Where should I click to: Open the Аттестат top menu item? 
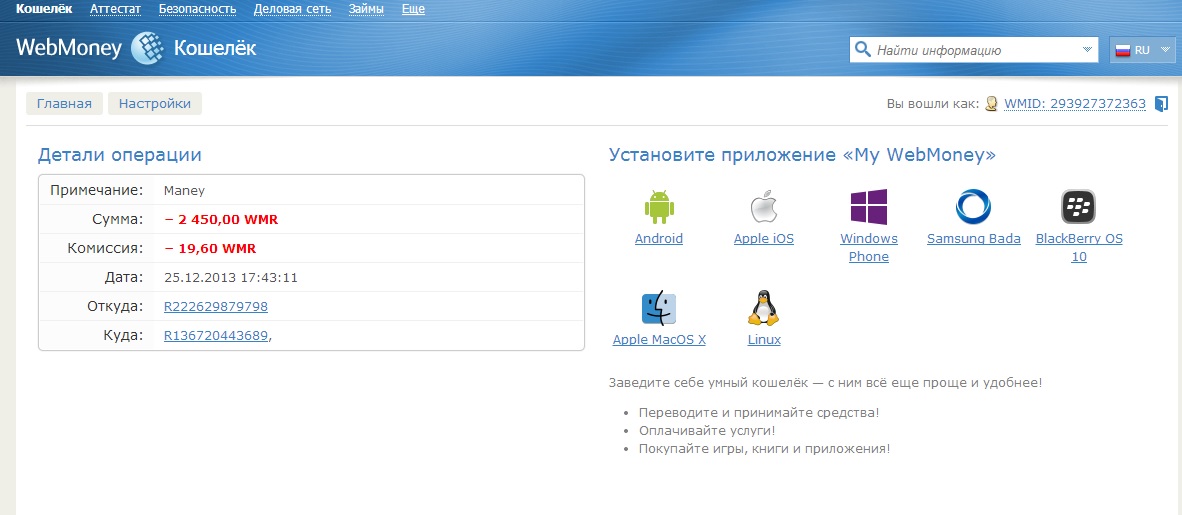[x=115, y=9]
